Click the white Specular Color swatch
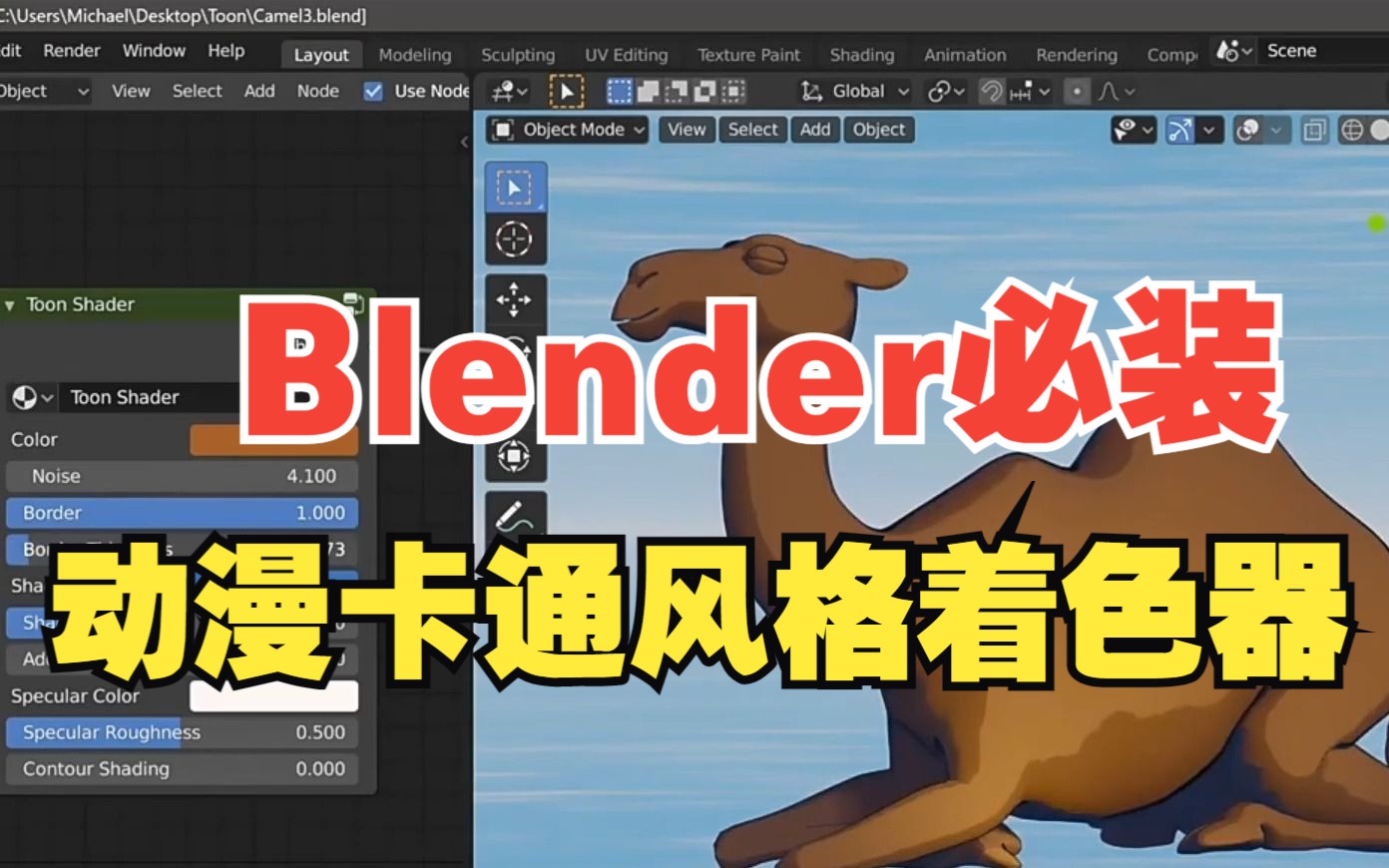 (x=273, y=696)
